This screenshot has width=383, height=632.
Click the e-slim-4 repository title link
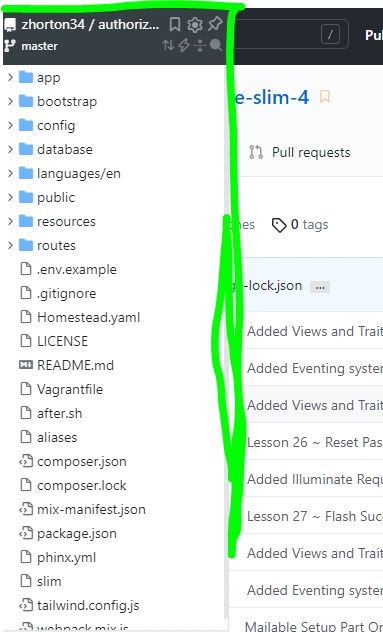tap(273, 97)
